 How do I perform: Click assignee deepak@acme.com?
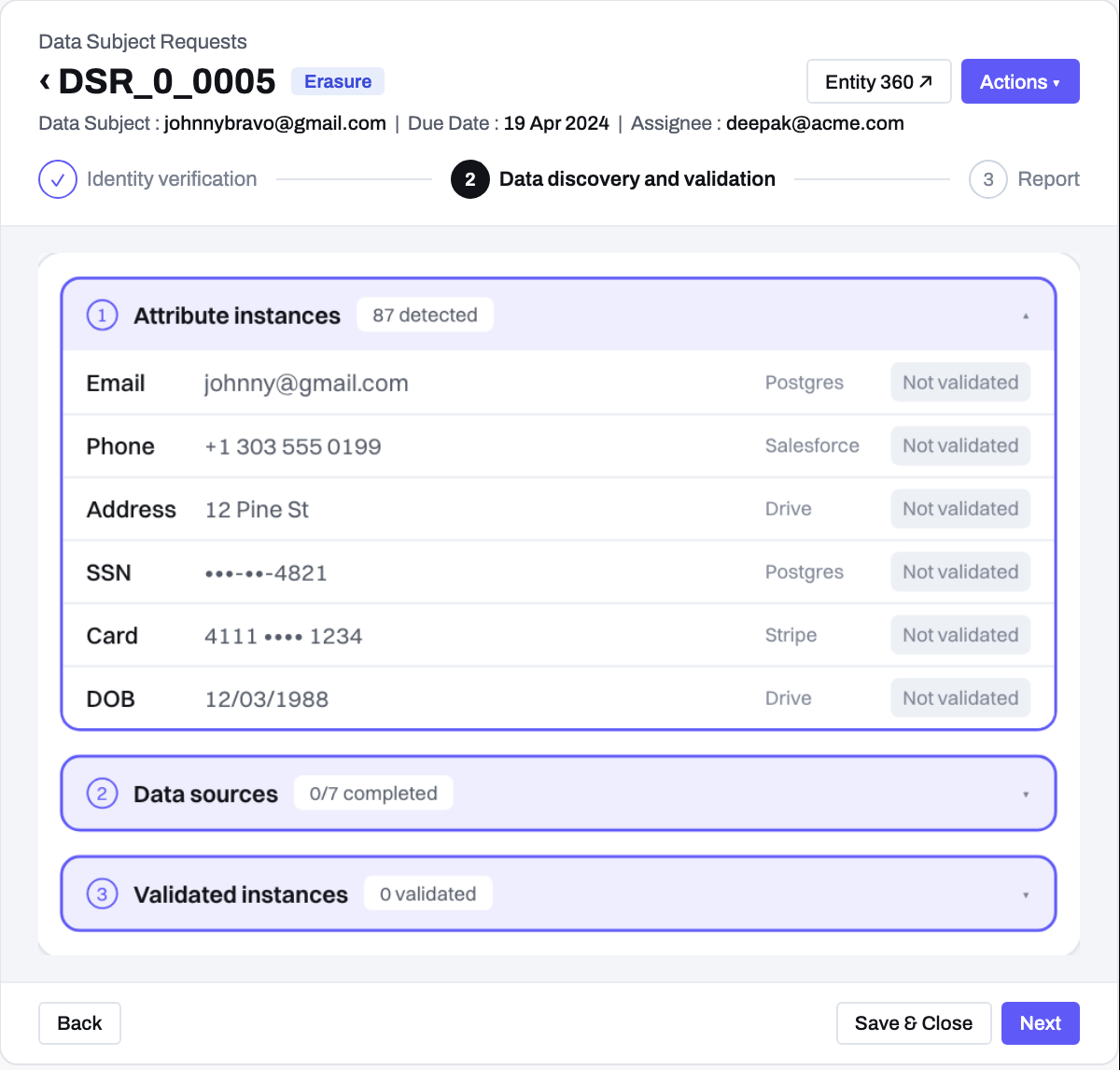(815, 123)
